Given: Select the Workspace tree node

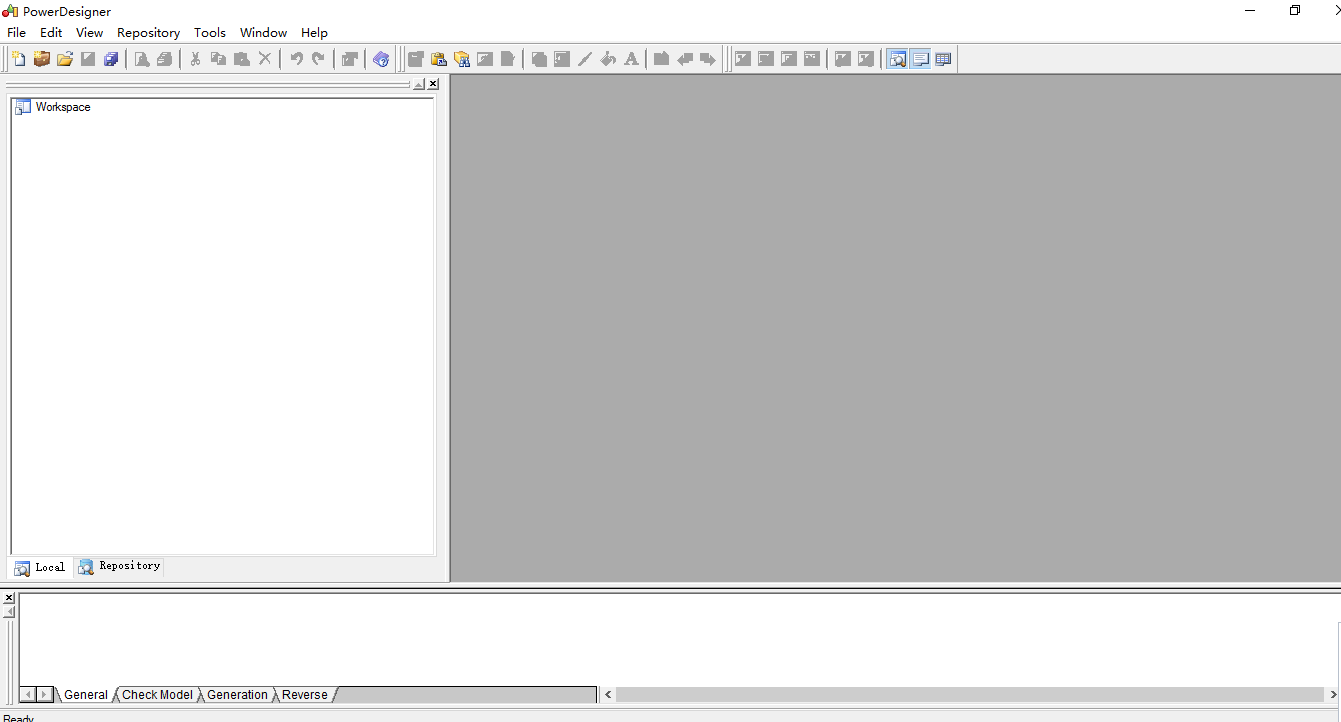Looking at the screenshot, I should pos(63,107).
